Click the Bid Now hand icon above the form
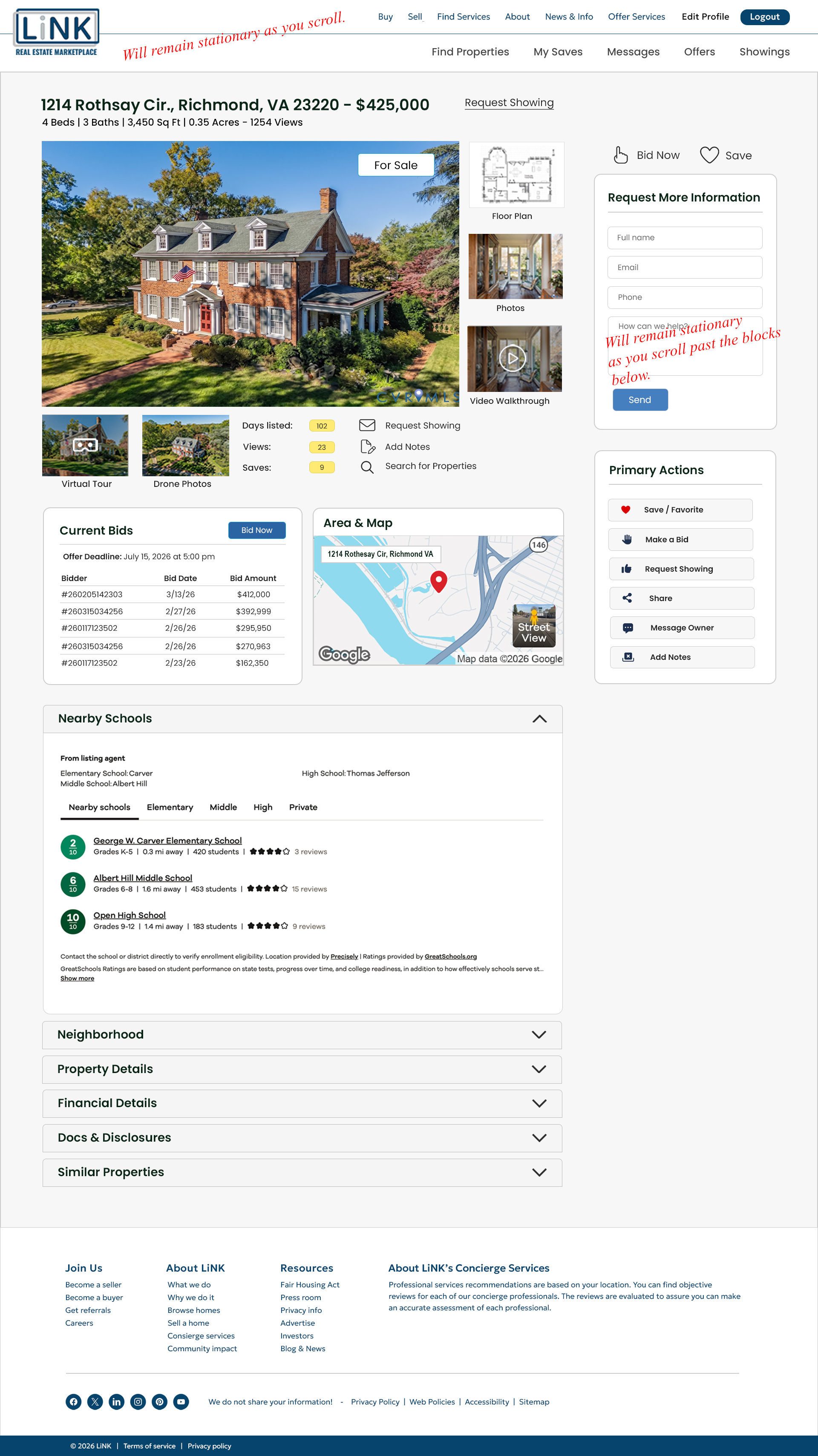 click(620, 154)
